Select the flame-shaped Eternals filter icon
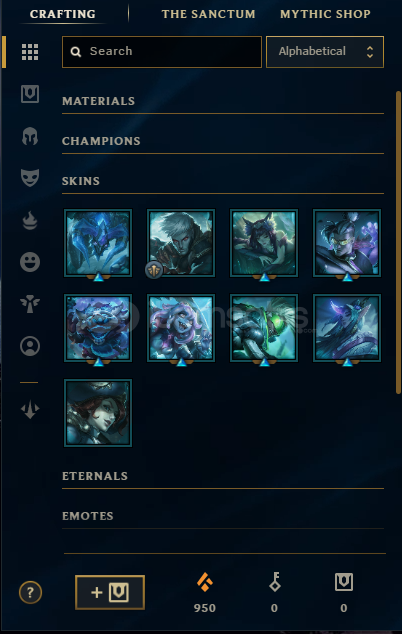The height and width of the screenshot is (634, 402). tap(30, 220)
